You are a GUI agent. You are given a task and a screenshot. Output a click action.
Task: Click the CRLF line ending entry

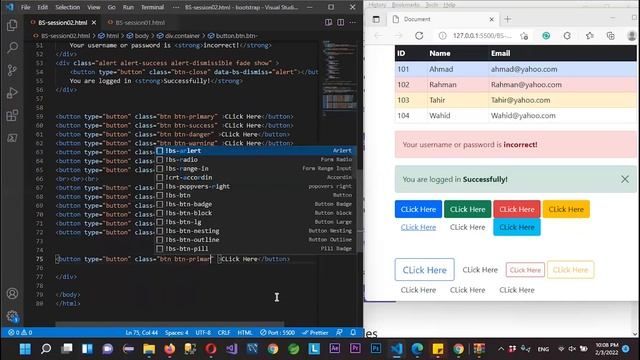pos(224,333)
